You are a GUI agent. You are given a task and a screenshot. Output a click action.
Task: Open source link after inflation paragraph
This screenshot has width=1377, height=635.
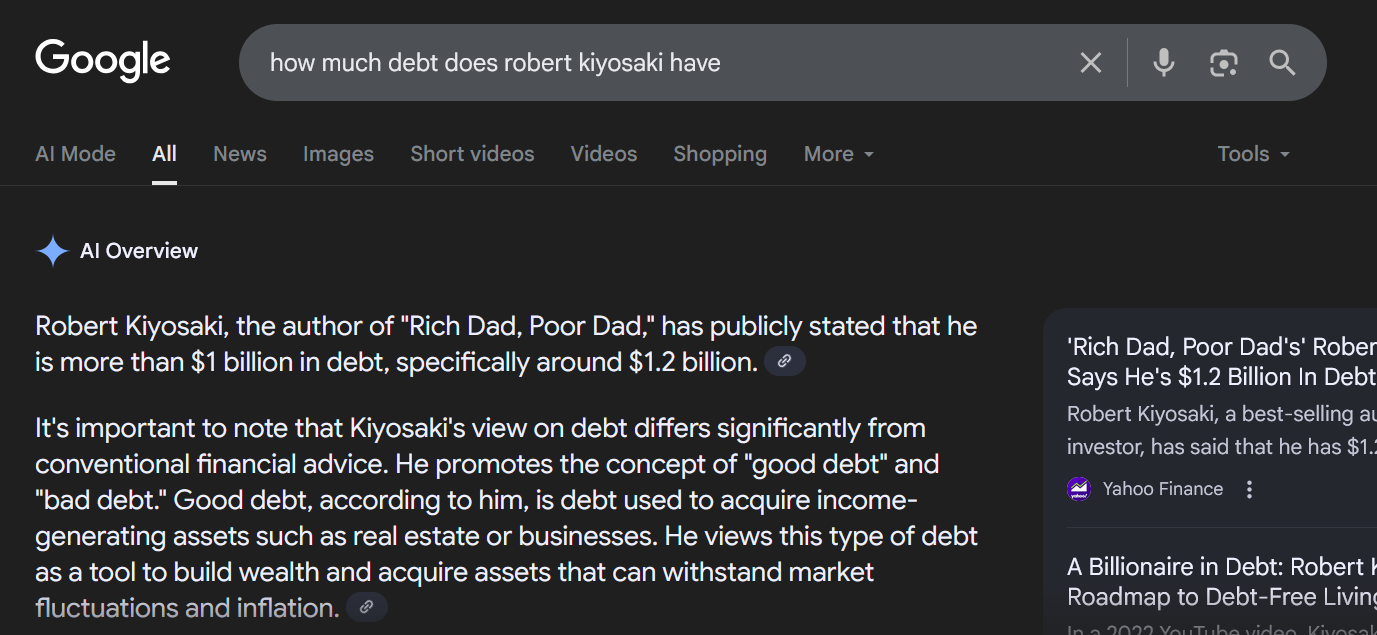click(x=367, y=606)
